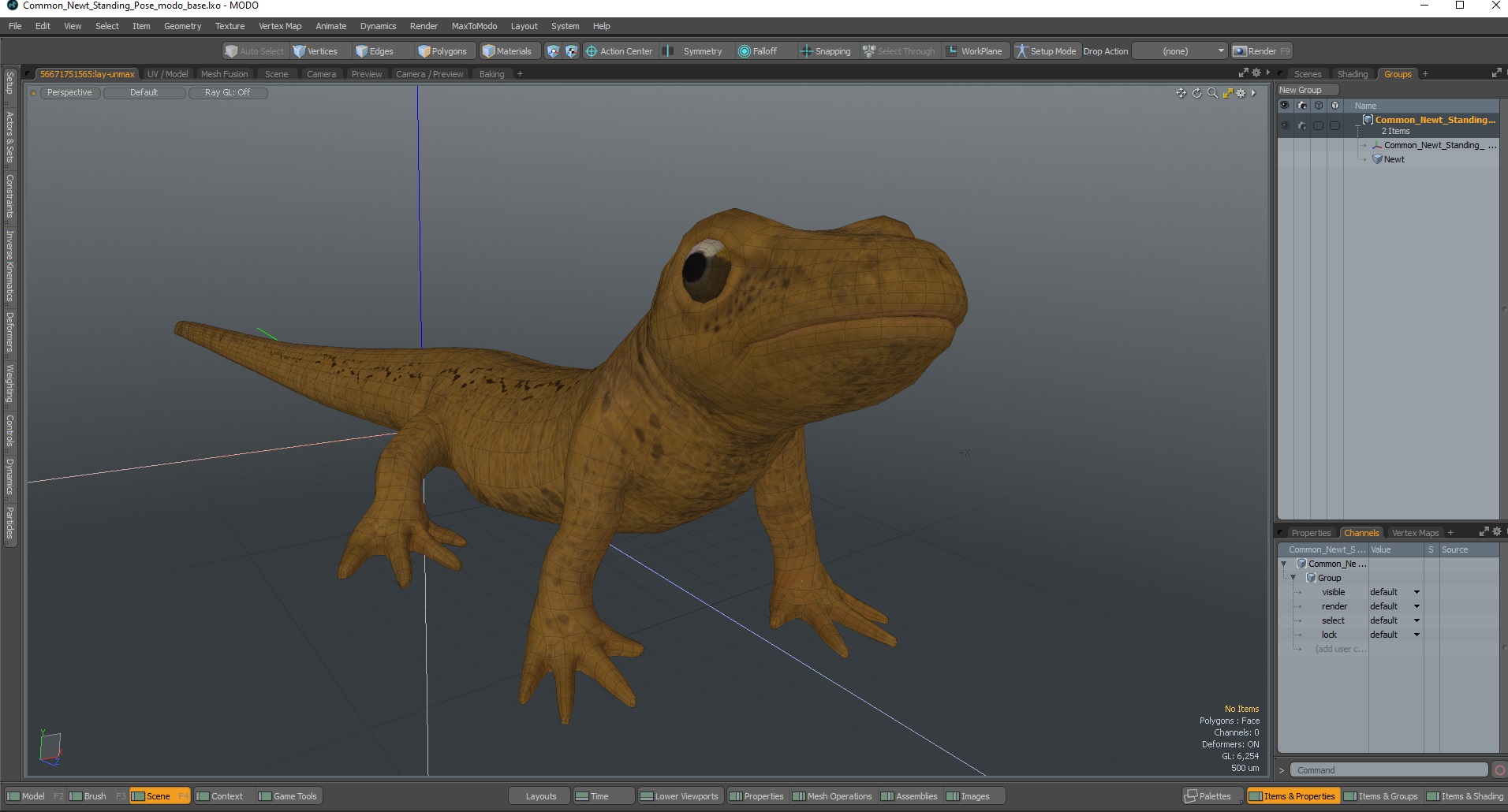The width and height of the screenshot is (1508, 812).
Task: Switch to Items & Groups layout
Action: click(1380, 796)
